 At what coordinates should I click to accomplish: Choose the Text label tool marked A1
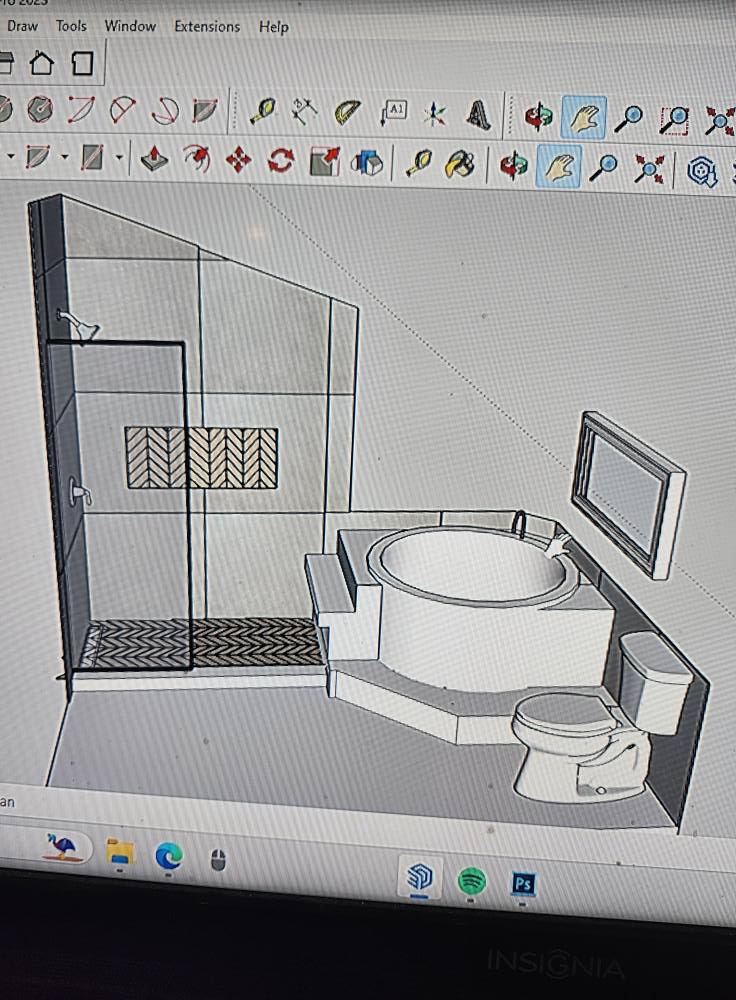pyautogui.click(x=394, y=112)
